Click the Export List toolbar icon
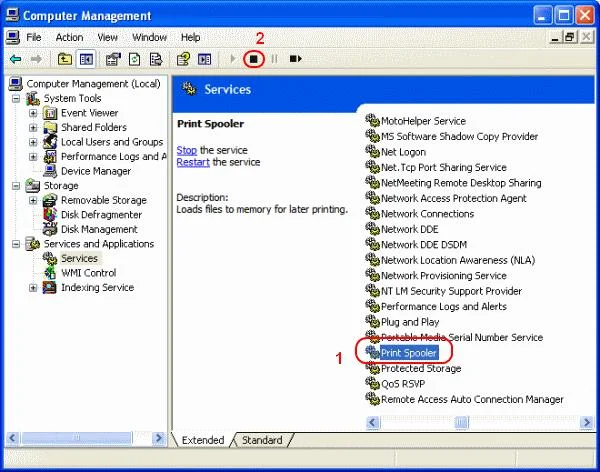This screenshot has width=600, height=472. [156, 59]
